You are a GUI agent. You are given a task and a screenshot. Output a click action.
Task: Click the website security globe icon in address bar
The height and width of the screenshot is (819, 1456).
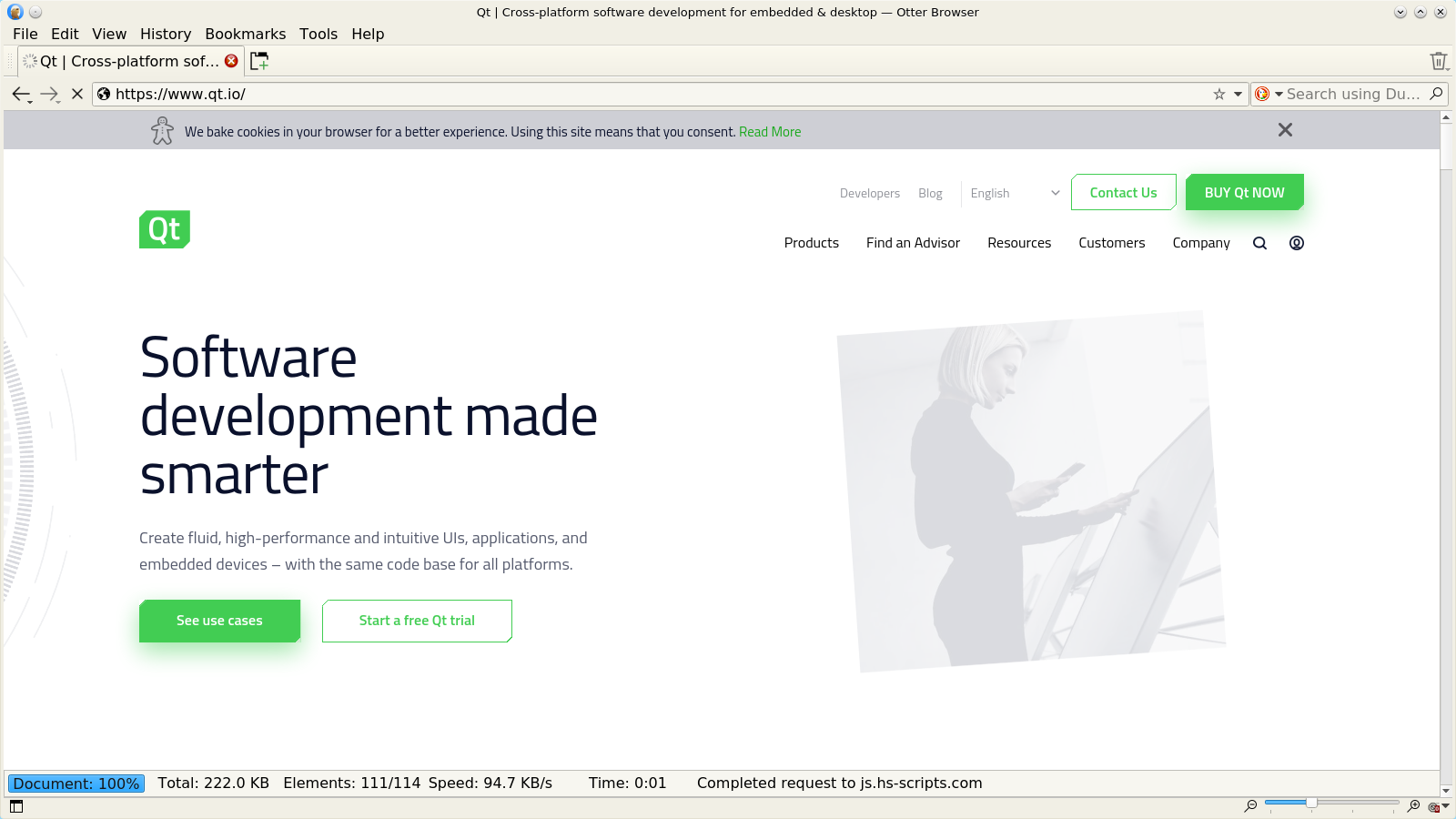[103, 94]
